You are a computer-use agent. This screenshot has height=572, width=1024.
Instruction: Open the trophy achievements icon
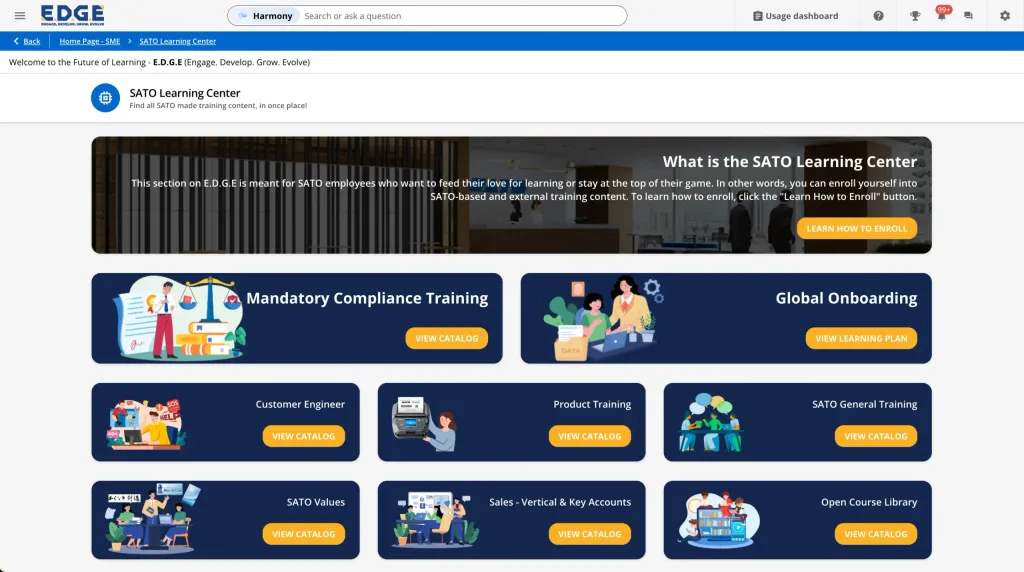point(915,16)
